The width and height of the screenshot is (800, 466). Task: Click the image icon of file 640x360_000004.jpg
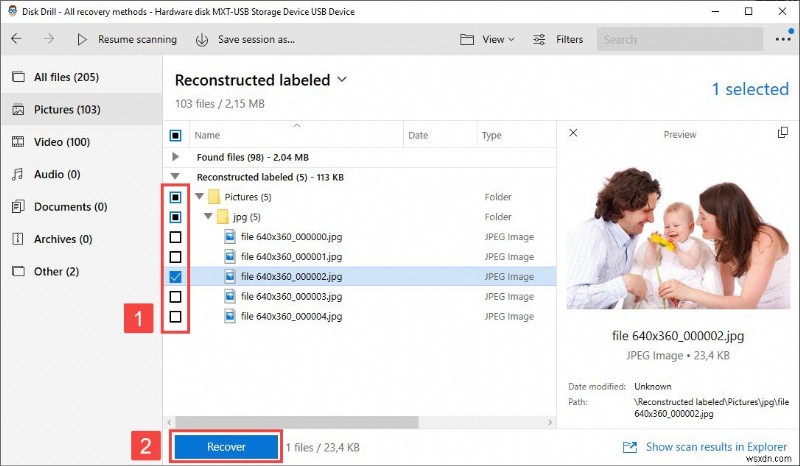(230, 316)
